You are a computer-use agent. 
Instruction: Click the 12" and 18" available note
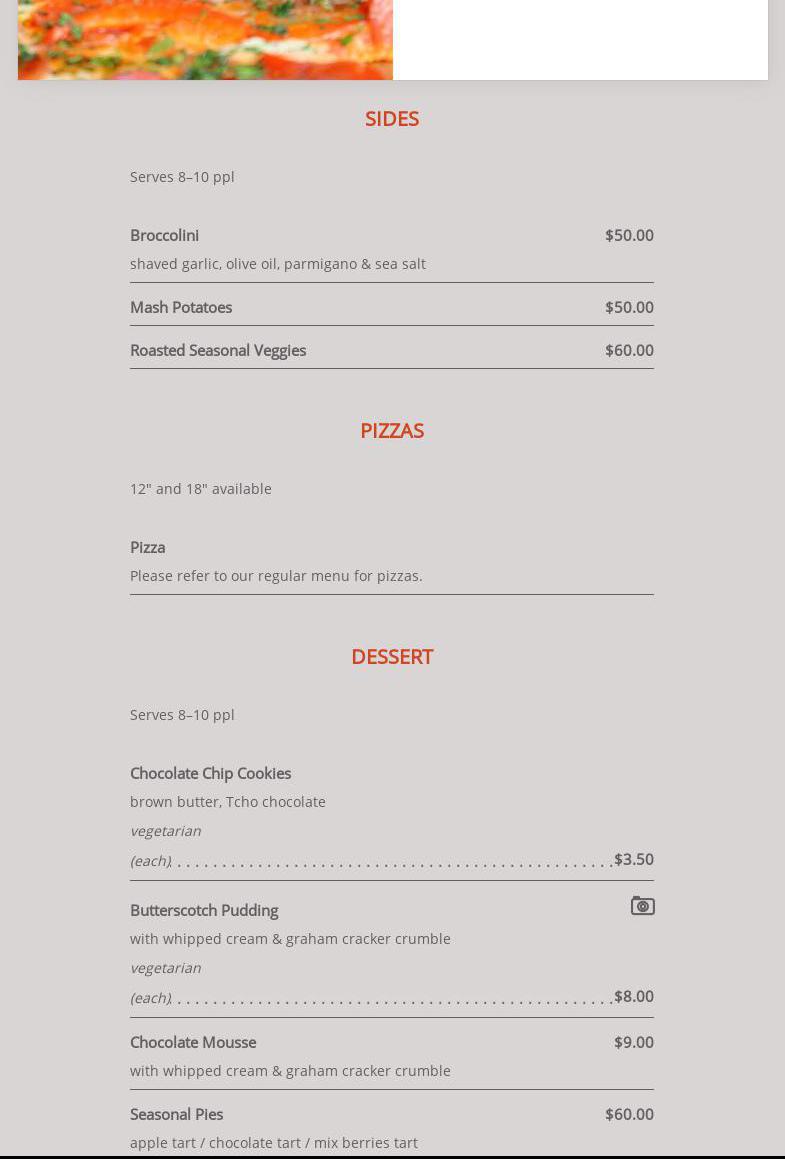tap(201, 489)
